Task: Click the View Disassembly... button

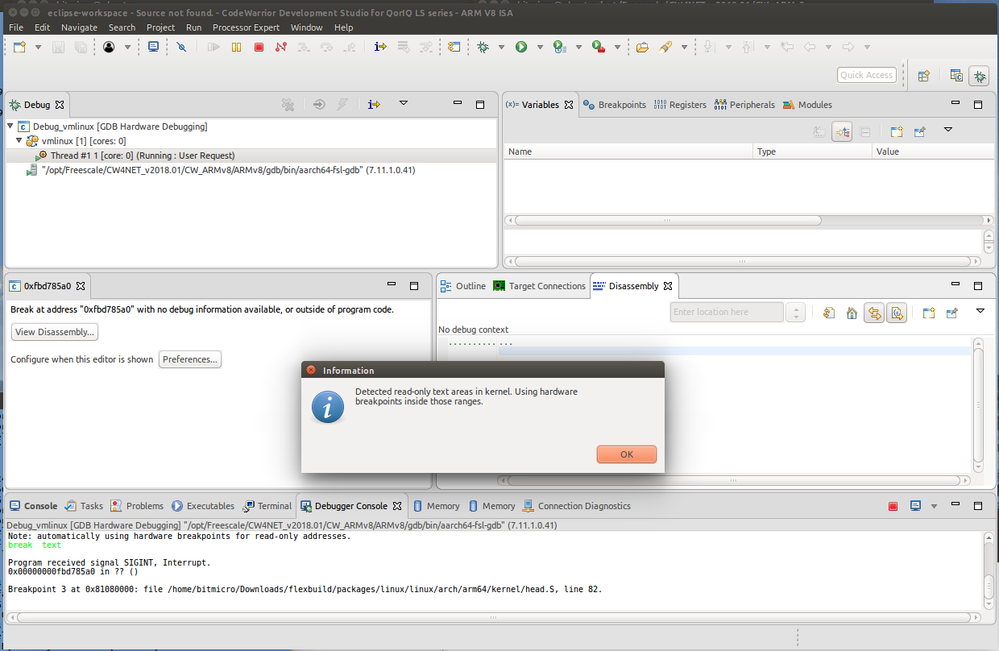Action: (x=55, y=332)
